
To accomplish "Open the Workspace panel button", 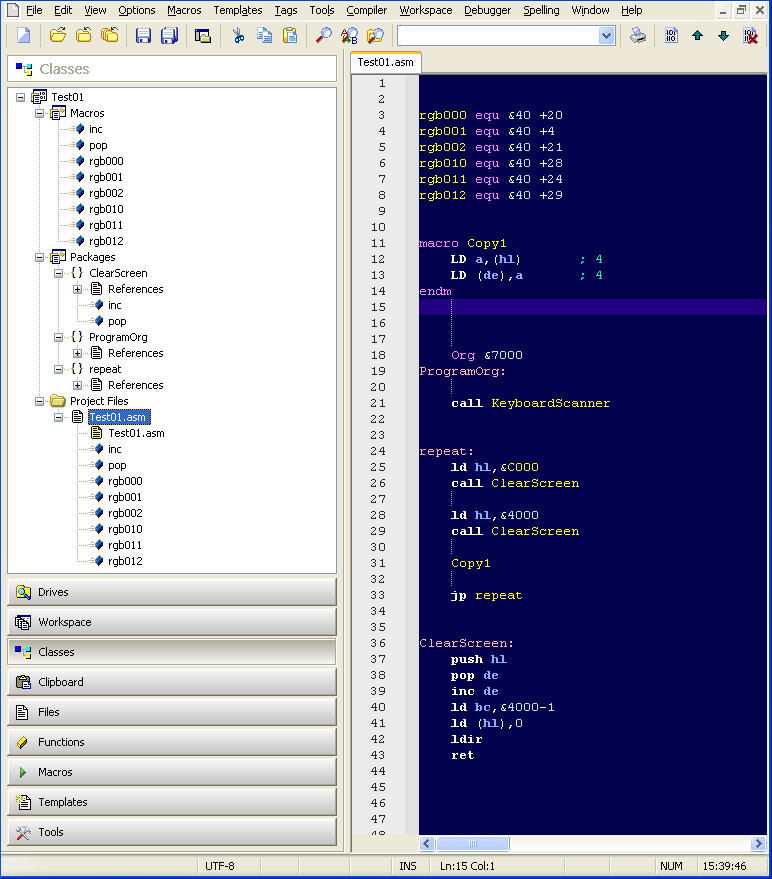I will [x=172, y=622].
